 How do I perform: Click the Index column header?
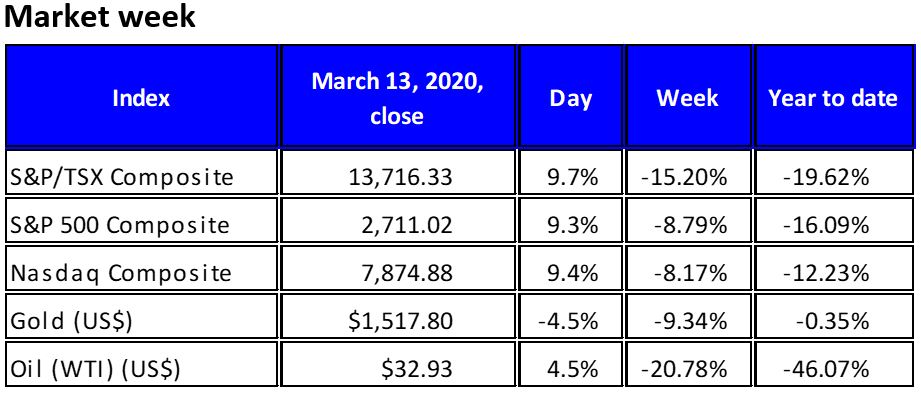pyautogui.click(x=141, y=96)
